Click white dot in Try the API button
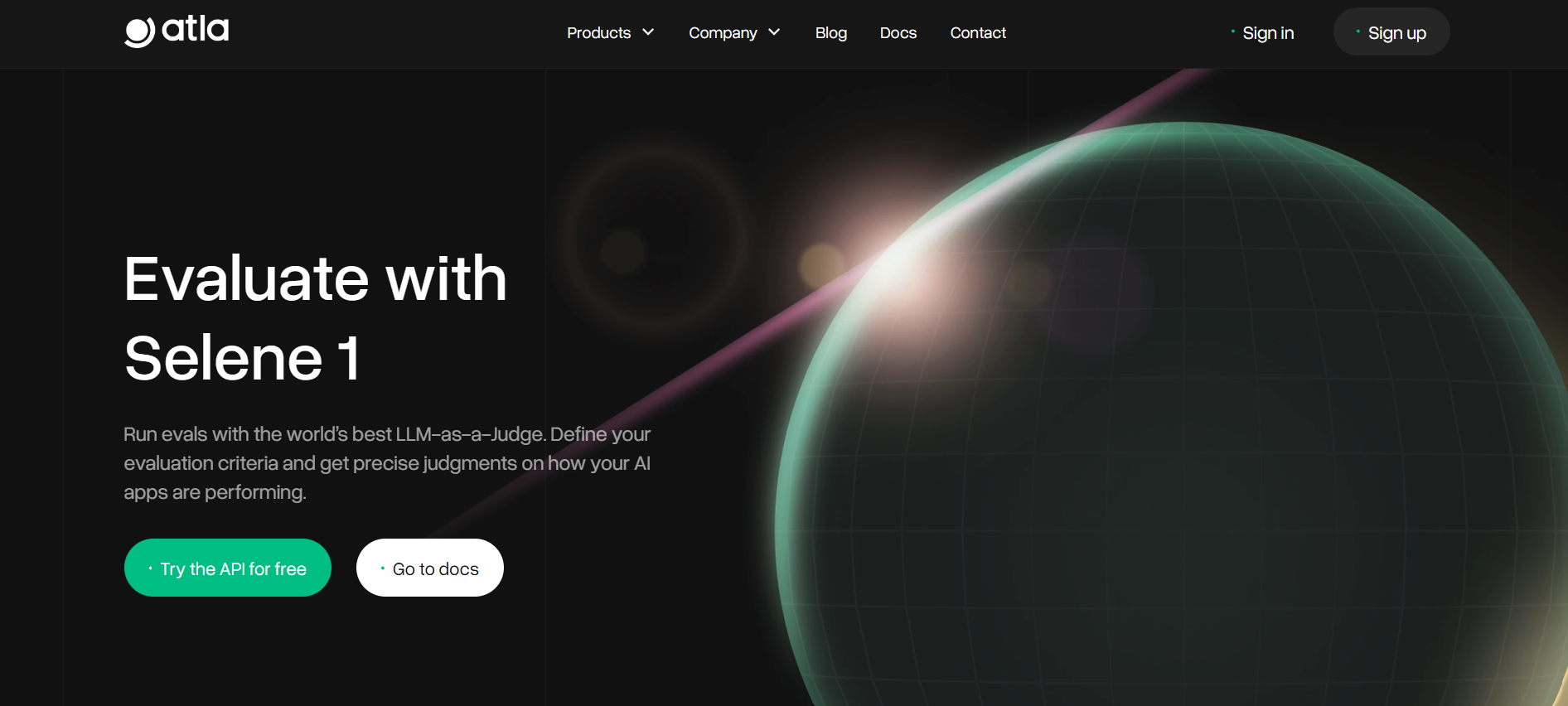Viewport: 1568px width, 706px height. [150, 568]
